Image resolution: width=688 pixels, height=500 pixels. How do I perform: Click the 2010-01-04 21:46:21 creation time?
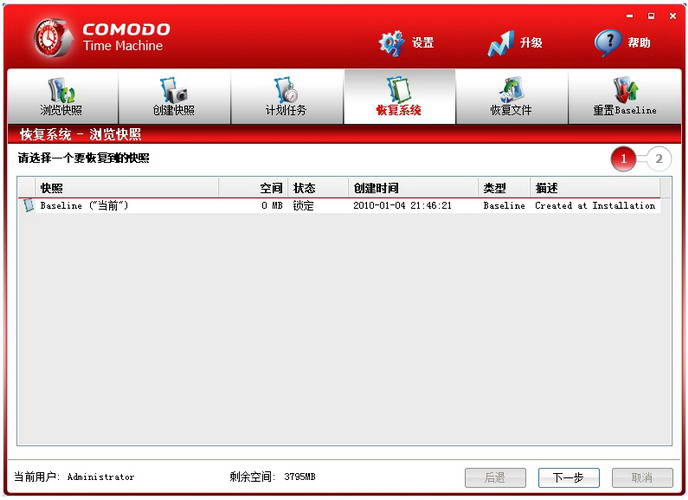402,205
